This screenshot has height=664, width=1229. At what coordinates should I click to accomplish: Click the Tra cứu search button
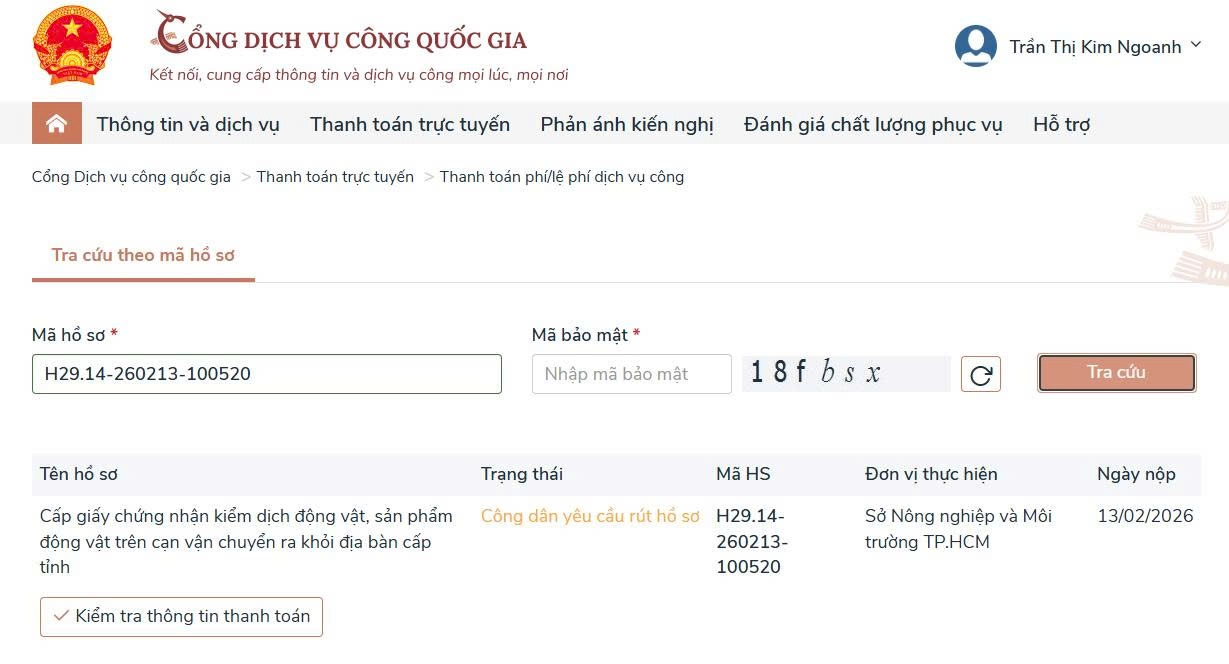point(1116,373)
